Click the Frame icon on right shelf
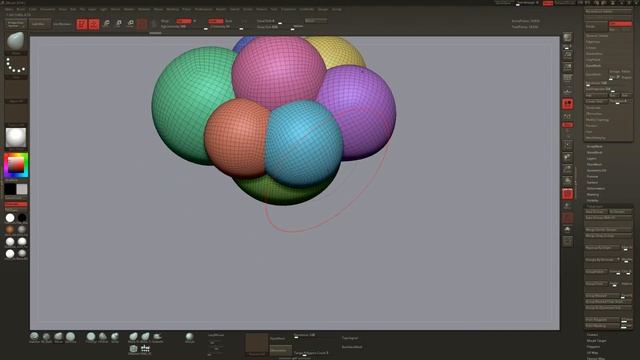 [567, 145]
